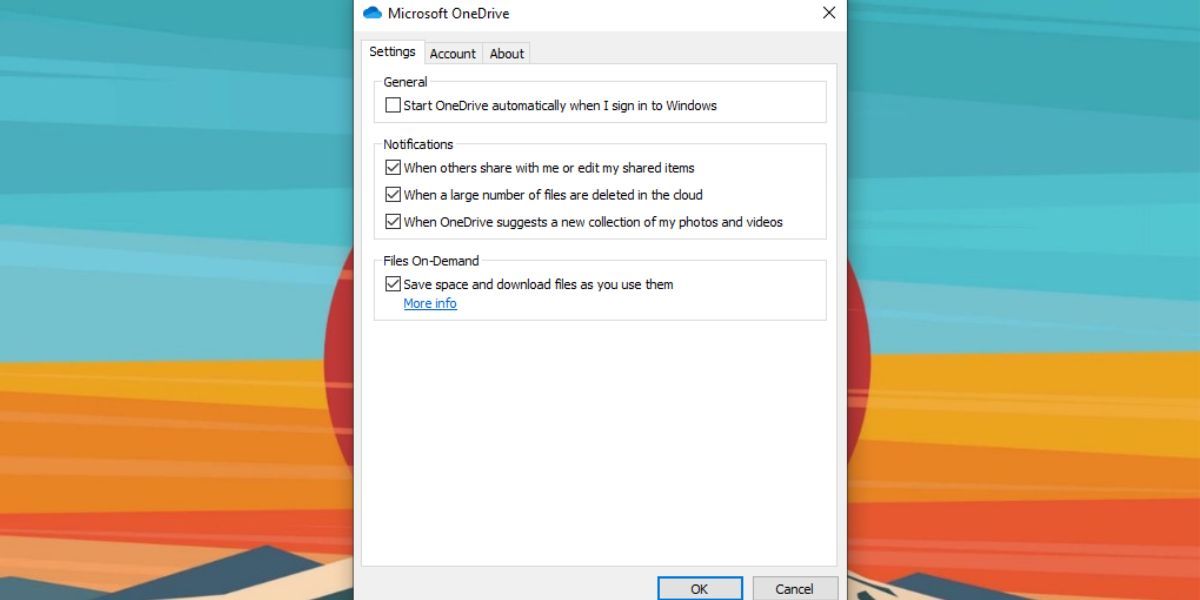Toggle the photo collection suggestion notification
1200x600 pixels.
[393, 221]
